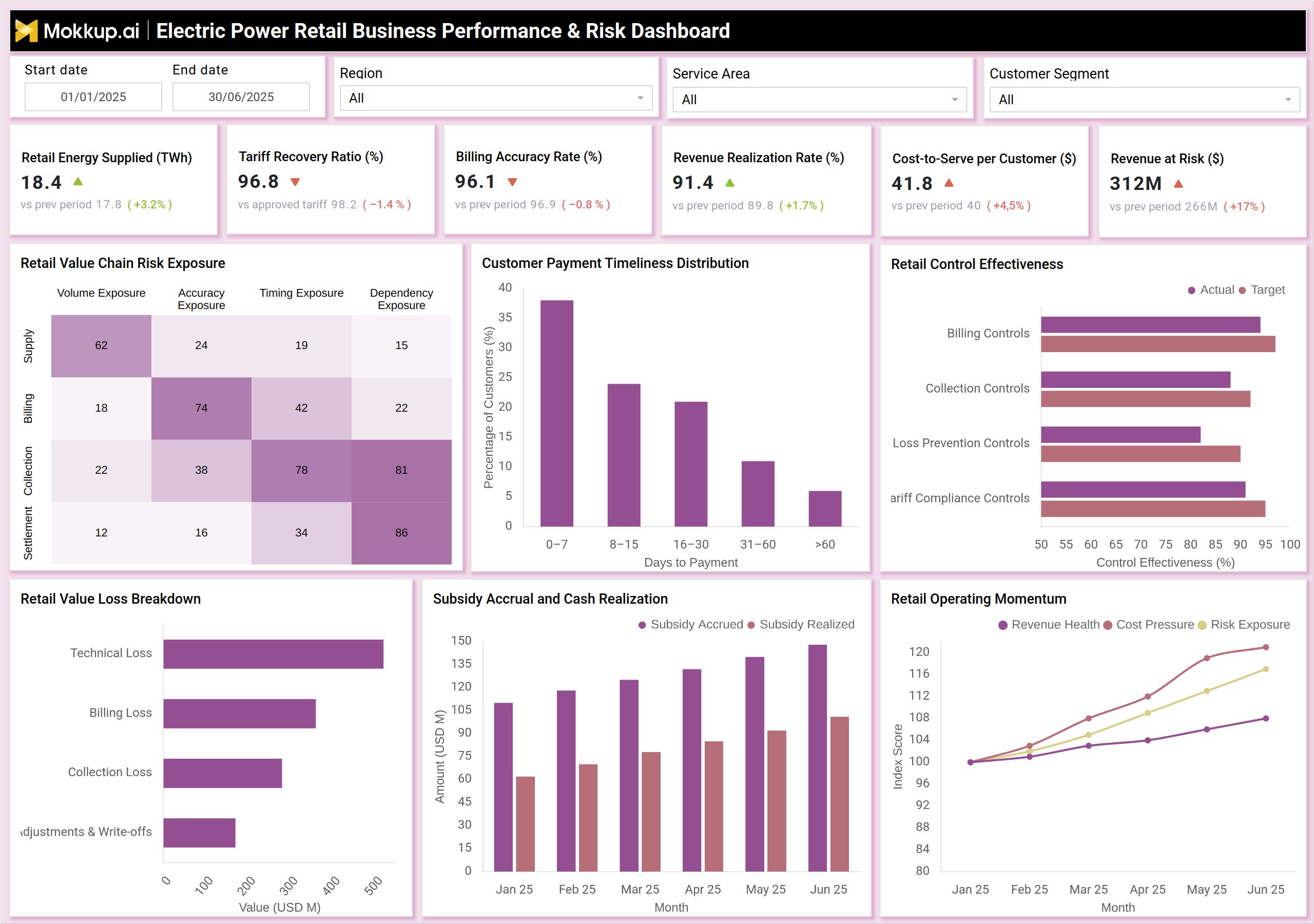Screen dimensions: 1314x924
Task: Open the Customer Segment dropdown
Action: click(x=1145, y=100)
